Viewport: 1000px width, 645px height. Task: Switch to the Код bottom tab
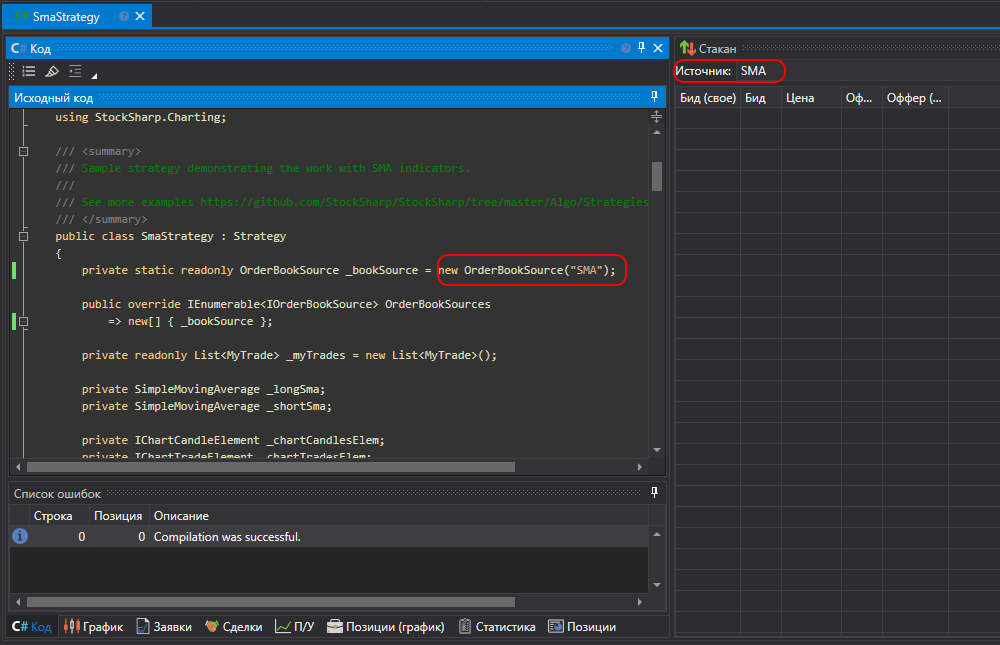pyautogui.click(x=32, y=626)
